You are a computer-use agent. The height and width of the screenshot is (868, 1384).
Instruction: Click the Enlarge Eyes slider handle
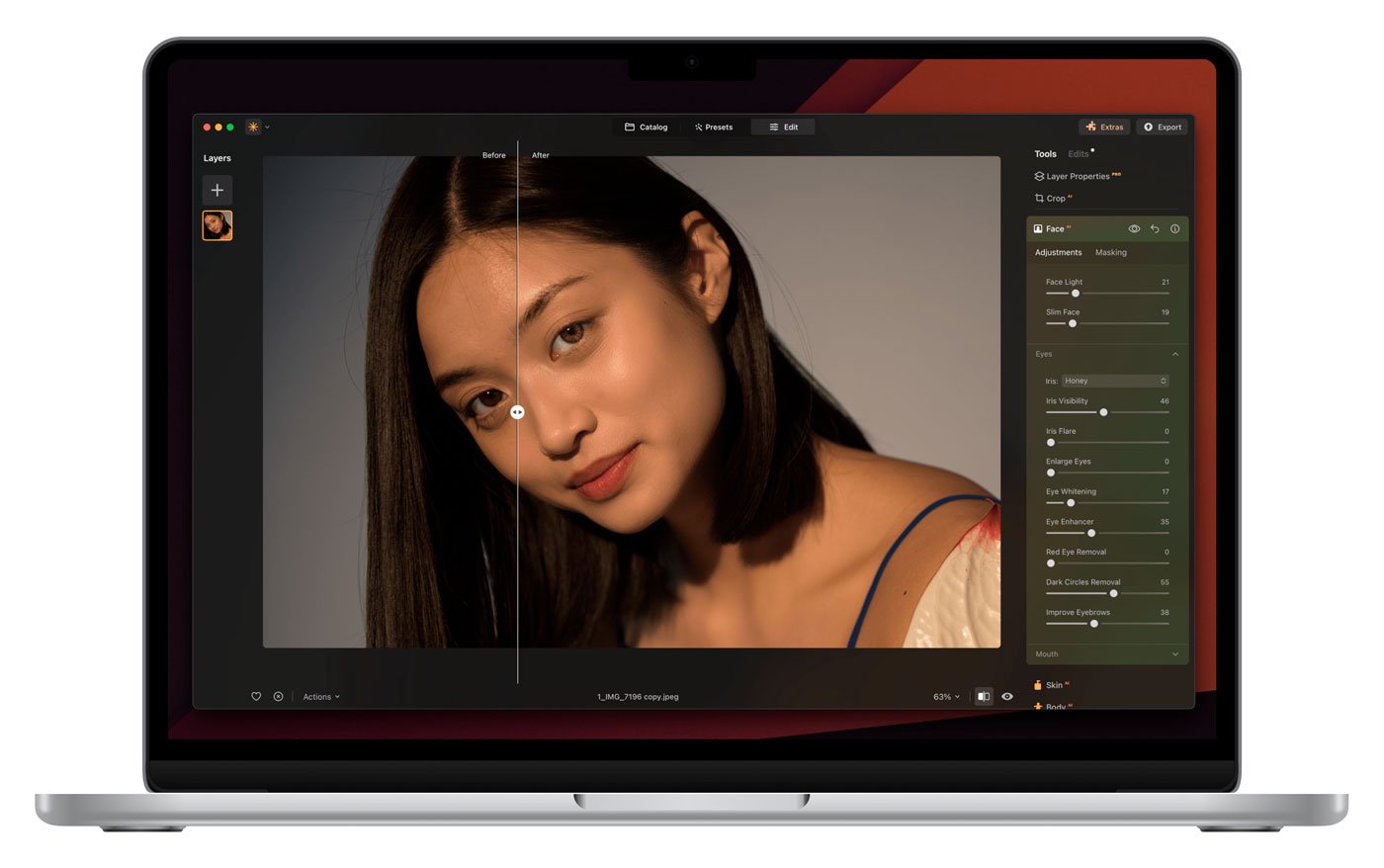click(1051, 473)
